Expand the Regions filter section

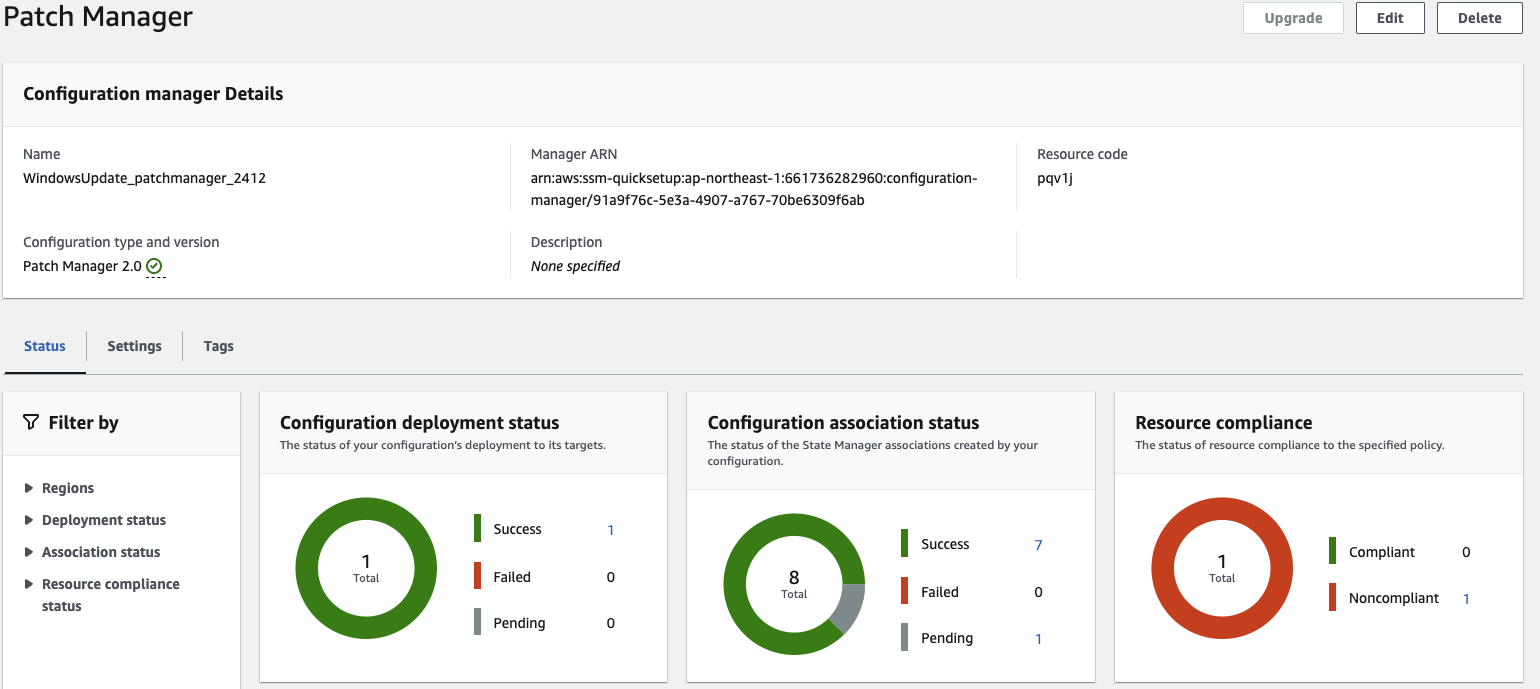(x=67, y=487)
